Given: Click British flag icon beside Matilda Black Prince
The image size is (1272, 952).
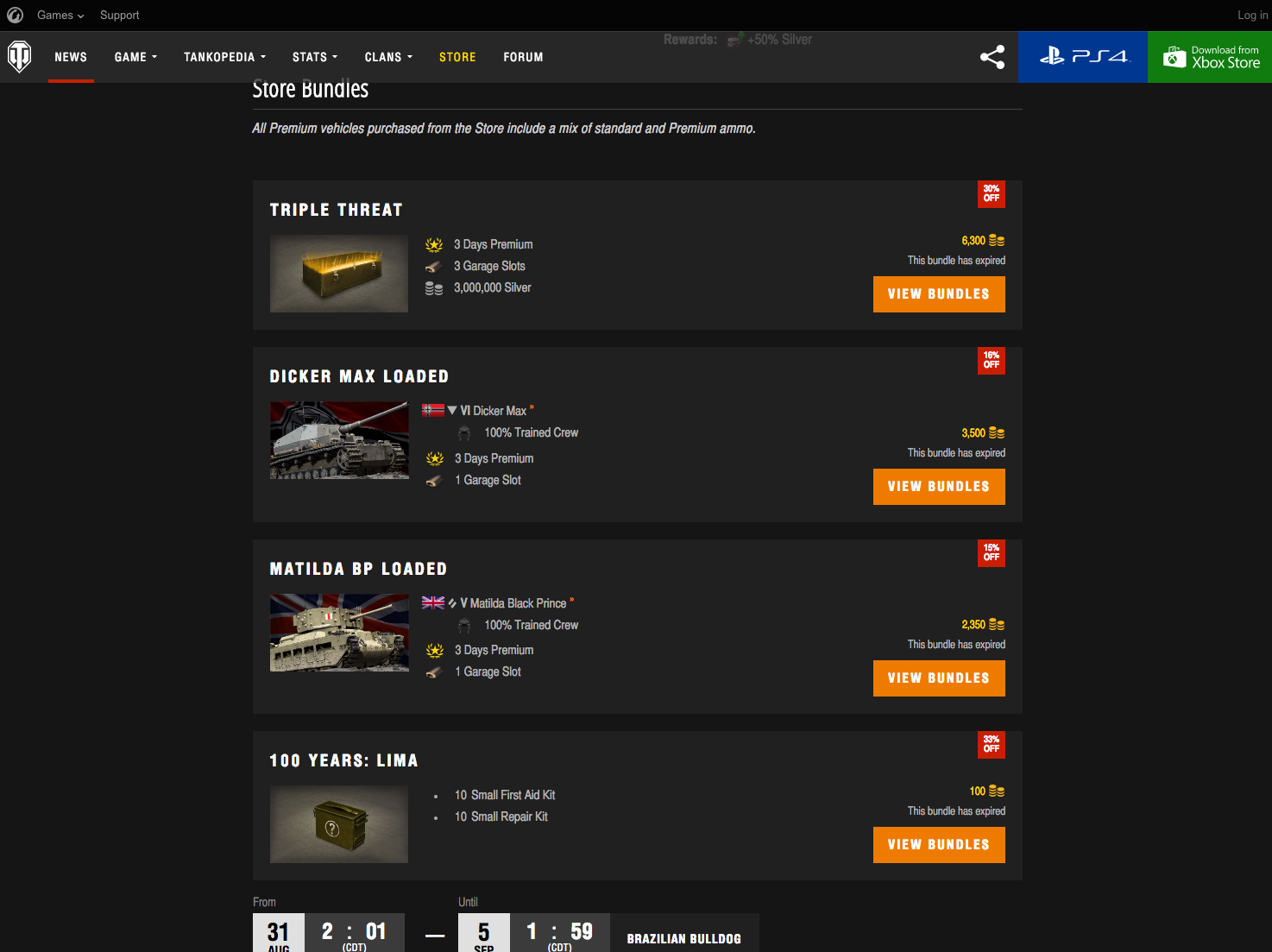Looking at the screenshot, I should [433, 602].
